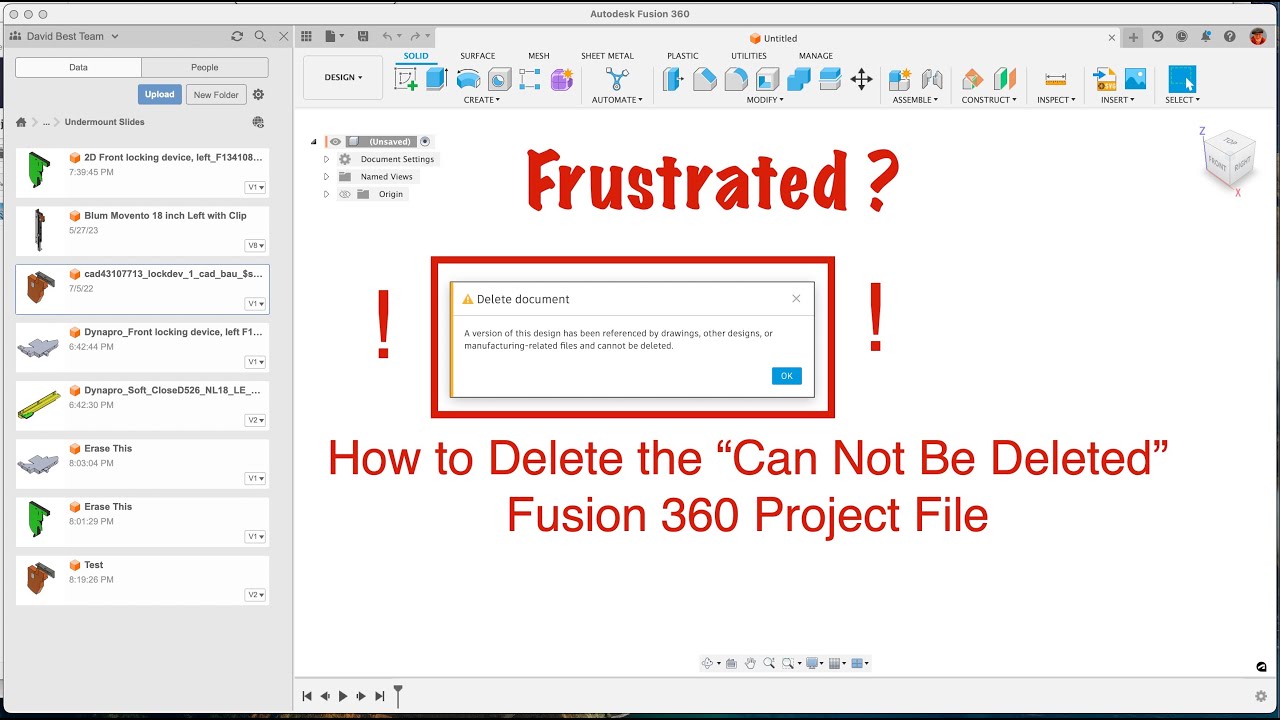Select the New Component tool
Screen dimensions: 1280x720
coord(900,79)
